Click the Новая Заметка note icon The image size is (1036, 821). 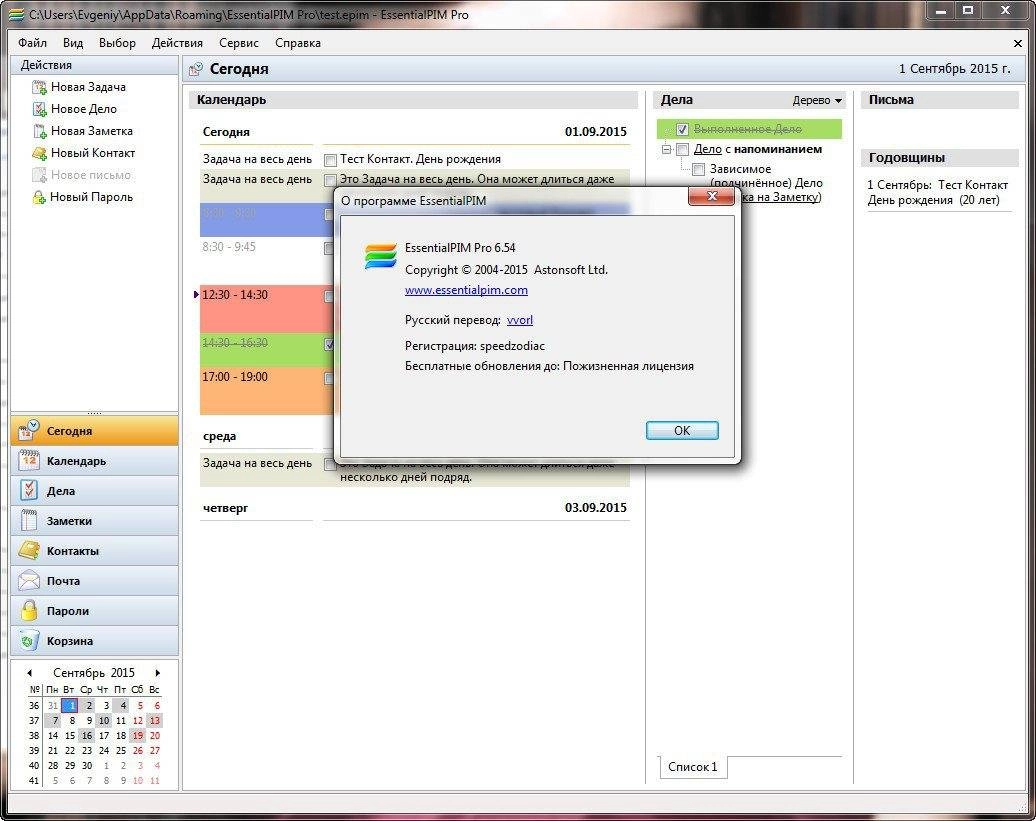tap(39, 131)
